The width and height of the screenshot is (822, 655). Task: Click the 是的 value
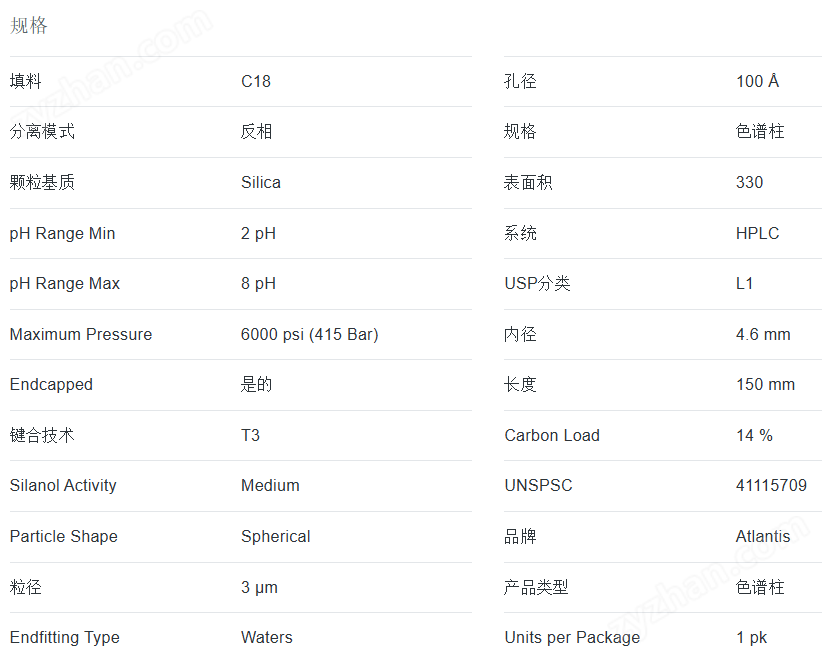(256, 384)
